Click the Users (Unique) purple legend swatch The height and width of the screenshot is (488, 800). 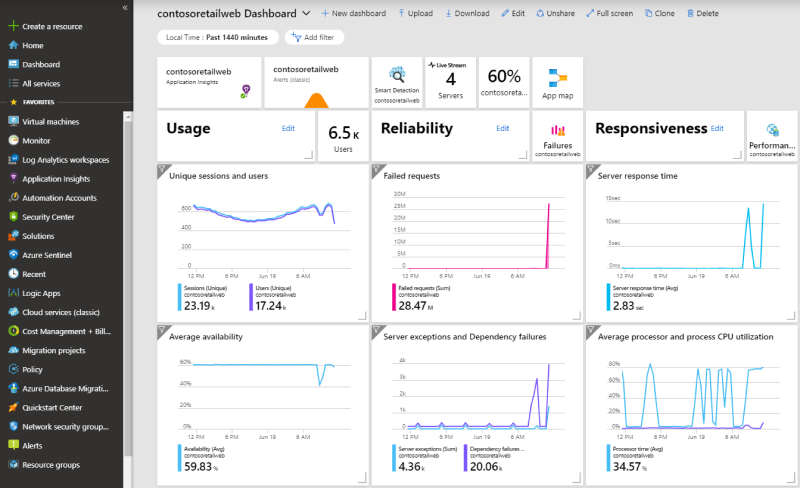pos(251,297)
